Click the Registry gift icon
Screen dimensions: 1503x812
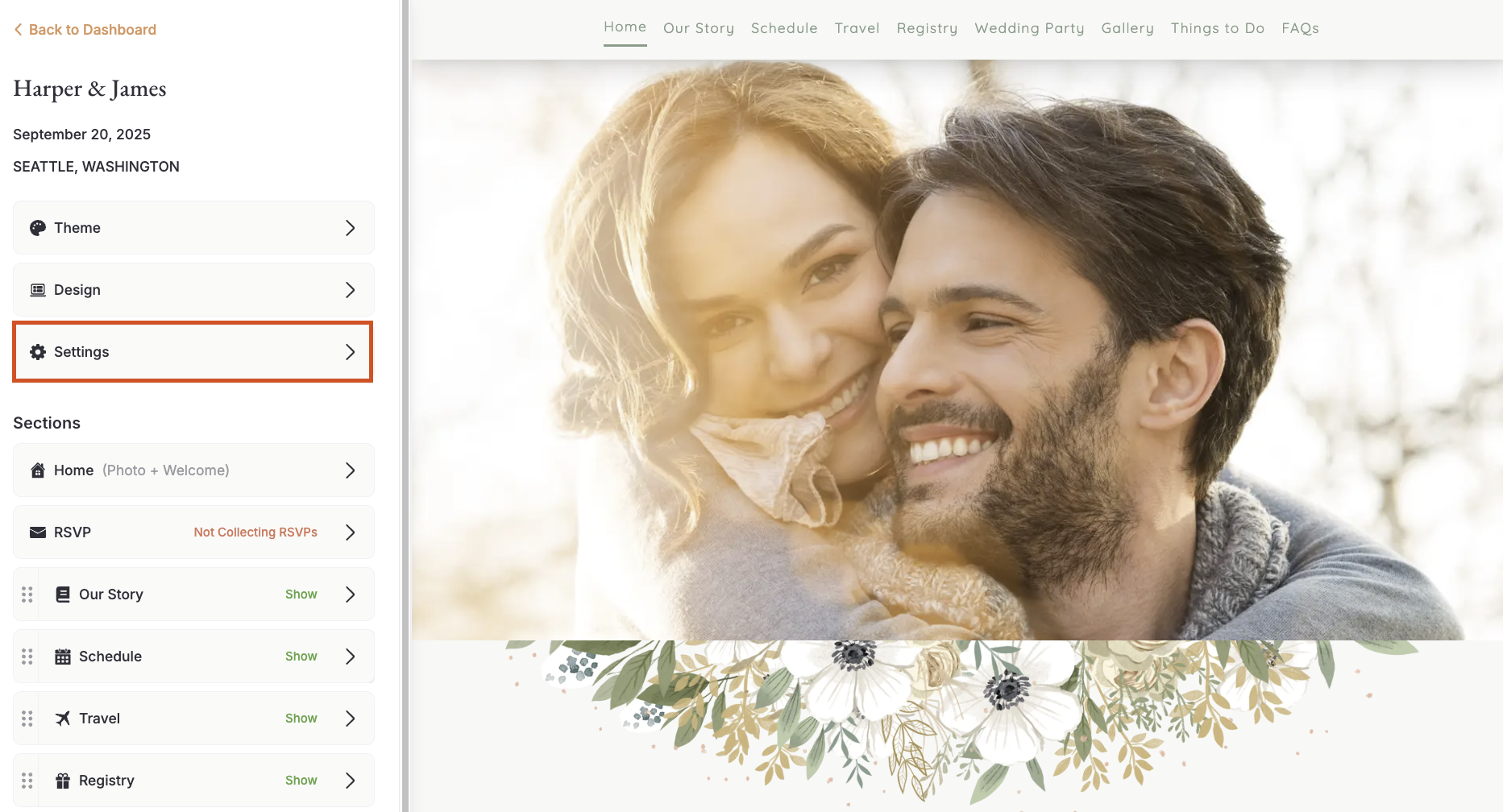pyautogui.click(x=63, y=781)
